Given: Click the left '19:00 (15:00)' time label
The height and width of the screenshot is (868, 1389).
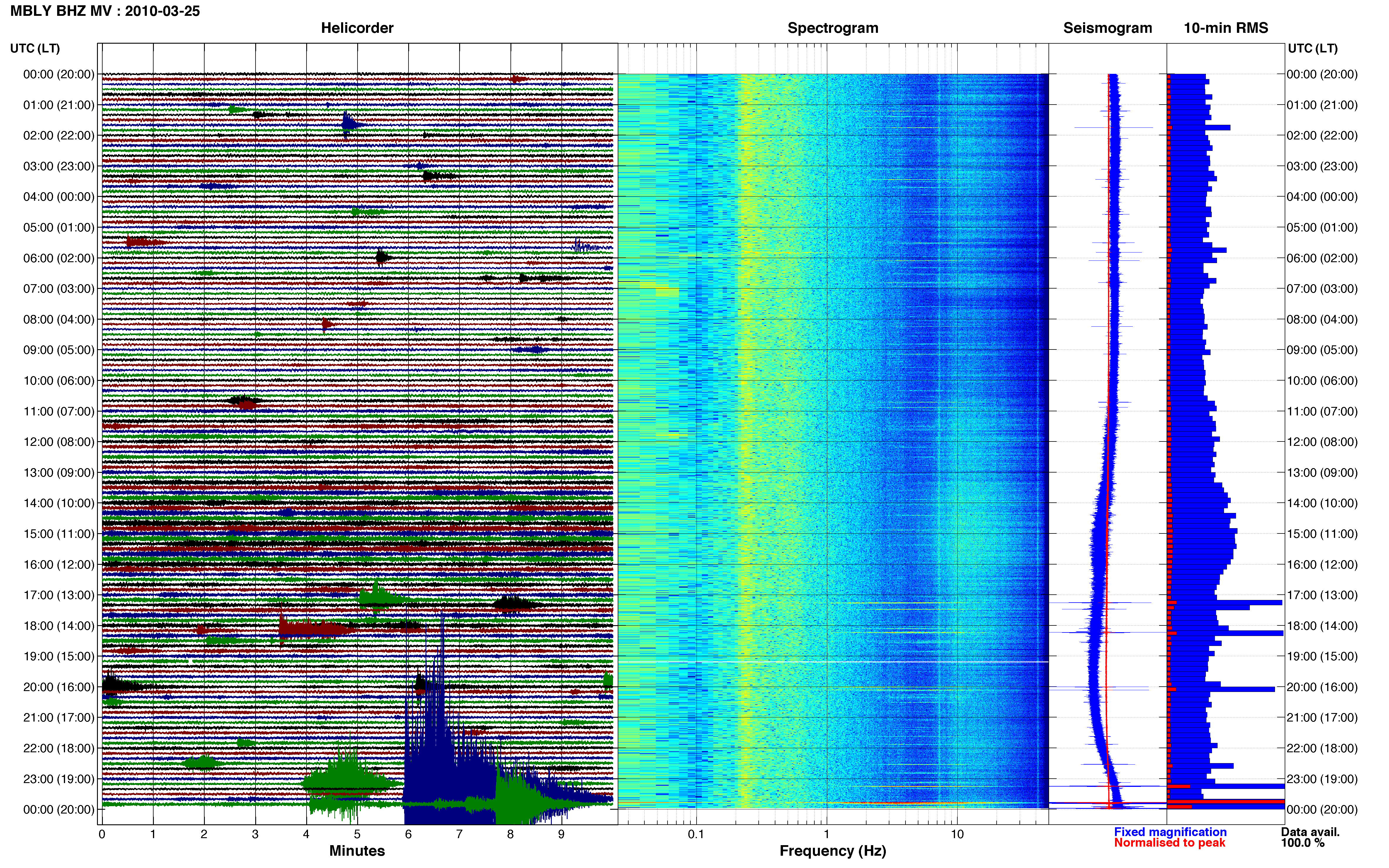Looking at the screenshot, I should pyautogui.click(x=59, y=656).
